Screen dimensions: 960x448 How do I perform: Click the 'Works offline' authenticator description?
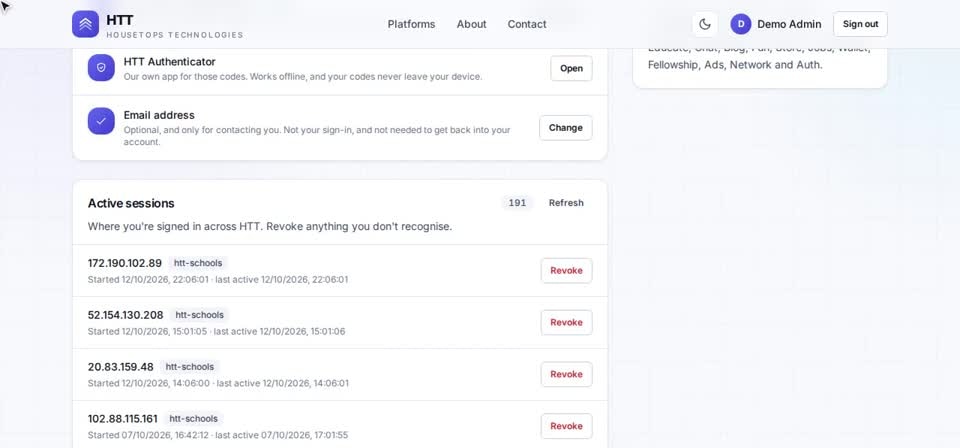click(303, 77)
